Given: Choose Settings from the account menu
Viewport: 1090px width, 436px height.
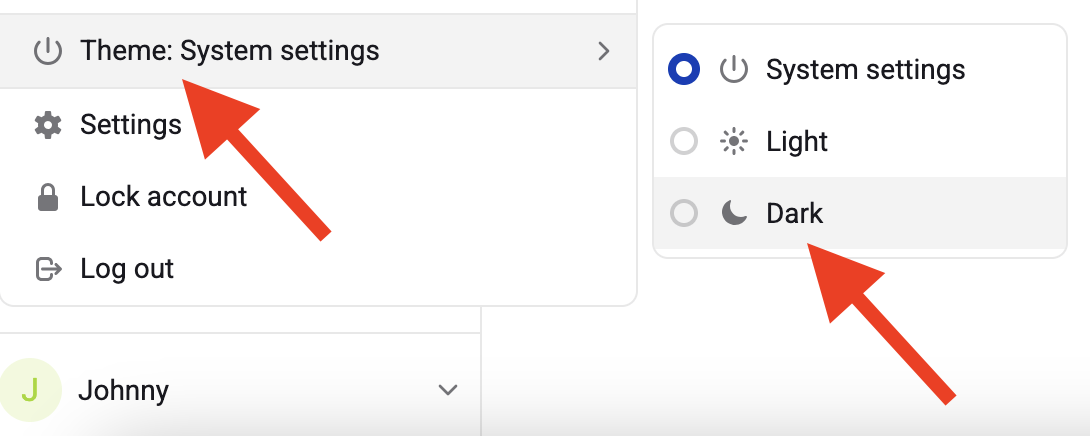Looking at the screenshot, I should pyautogui.click(x=131, y=125).
